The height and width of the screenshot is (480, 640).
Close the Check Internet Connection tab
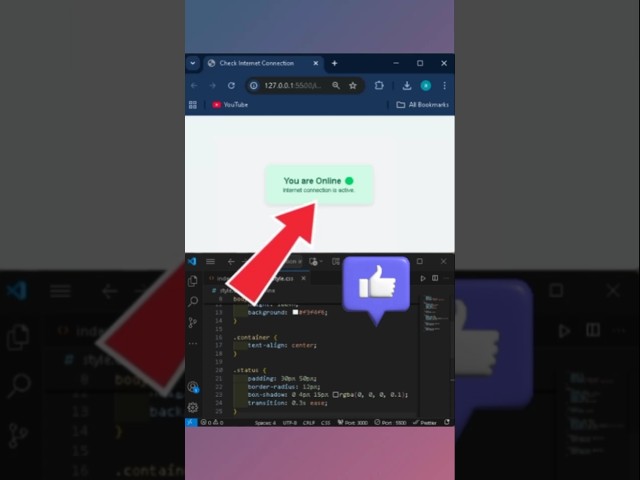click(316, 63)
